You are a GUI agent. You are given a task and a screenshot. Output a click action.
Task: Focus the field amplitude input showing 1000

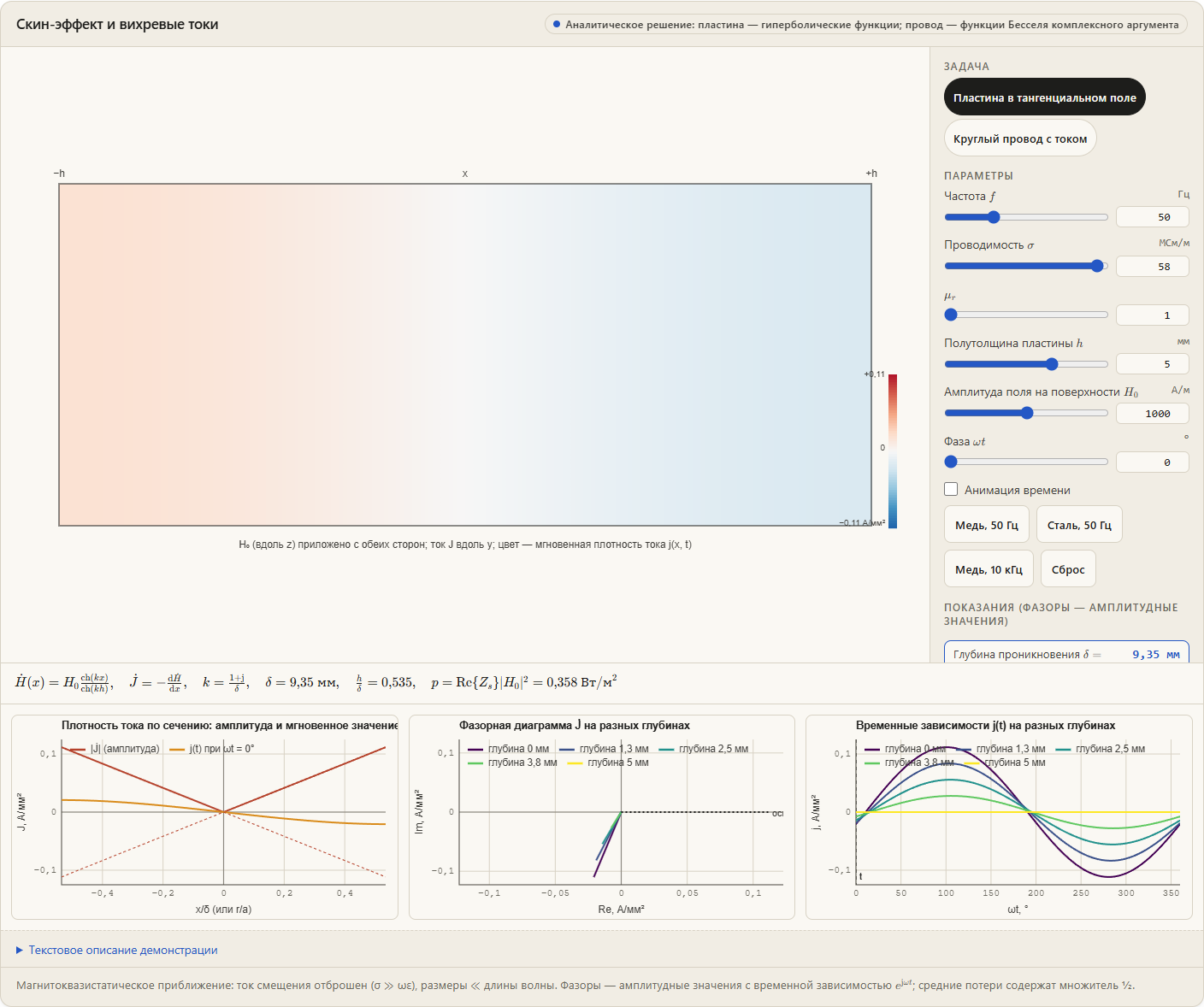click(1153, 413)
